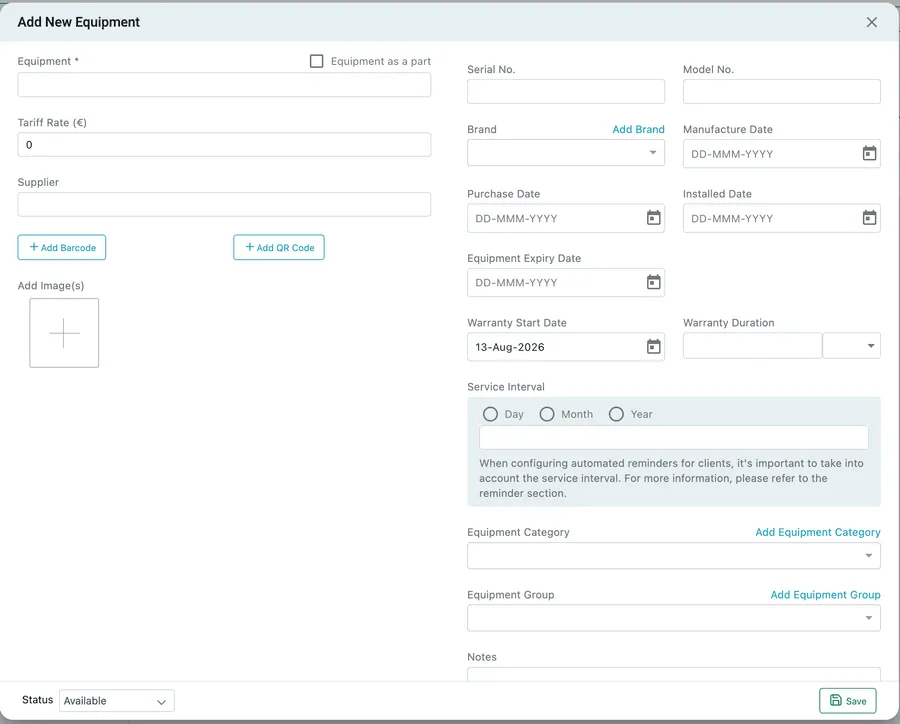900x724 pixels.
Task: Click plus icon to add image
Action: (64, 333)
